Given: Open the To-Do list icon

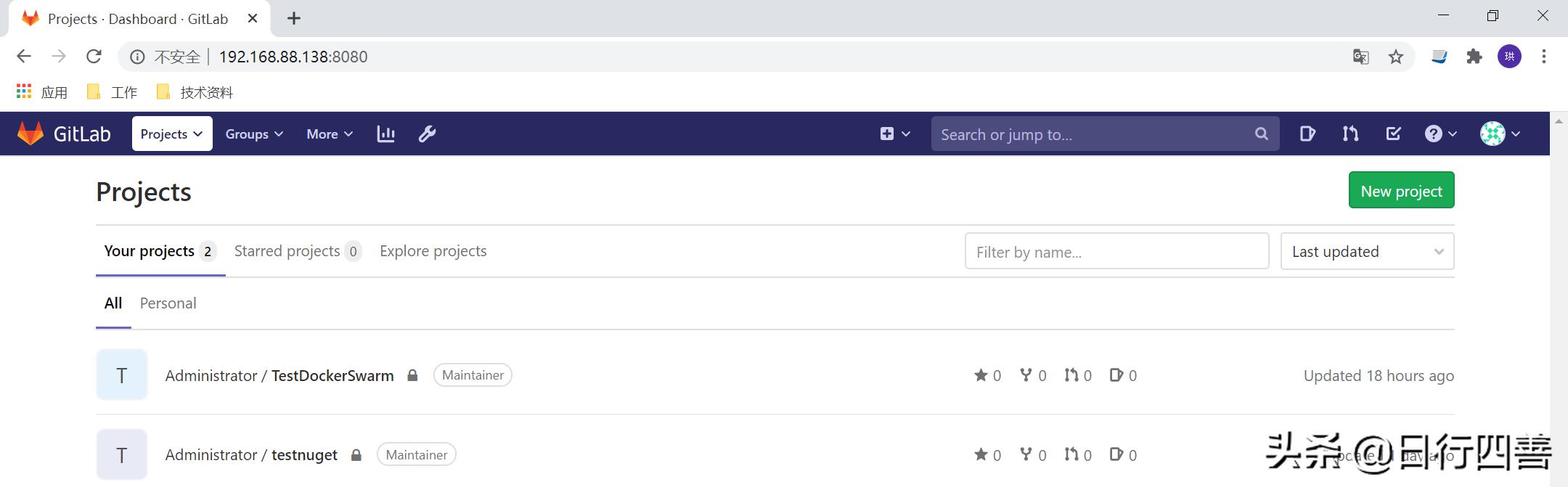Looking at the screenshot, I should coord(1393,134).
